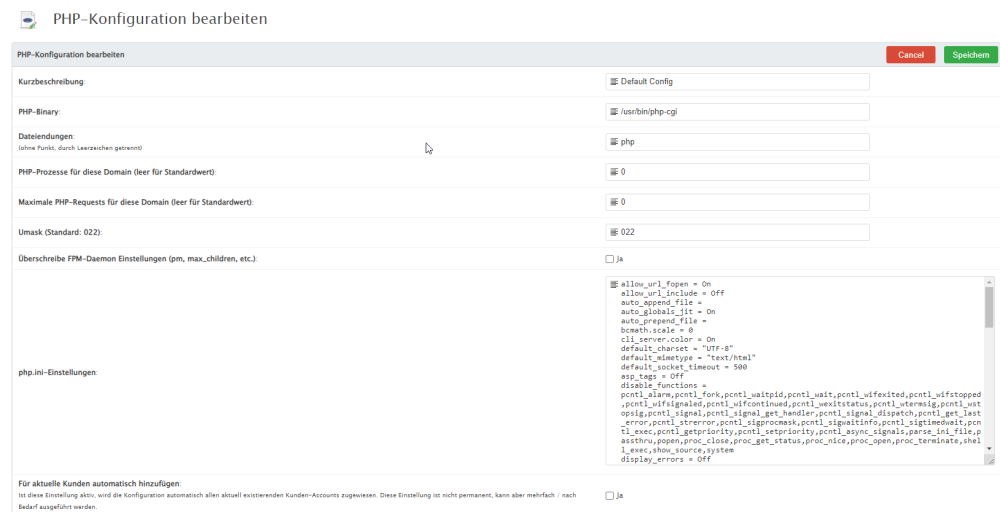The width and height of the screenshot is (1000, 512).
Task: Tick Für aktuelle Kunden automatisch hinzufügen checkbox
Action: pyautogui.click(x=609, y=495)
